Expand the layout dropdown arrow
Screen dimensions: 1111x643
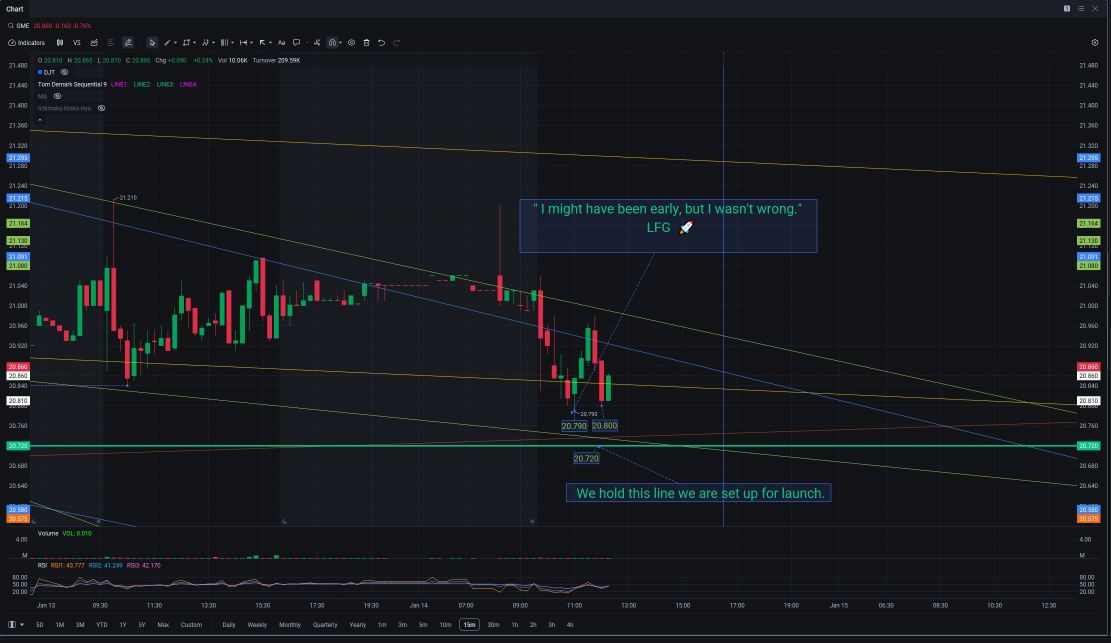tap(22, 625)
